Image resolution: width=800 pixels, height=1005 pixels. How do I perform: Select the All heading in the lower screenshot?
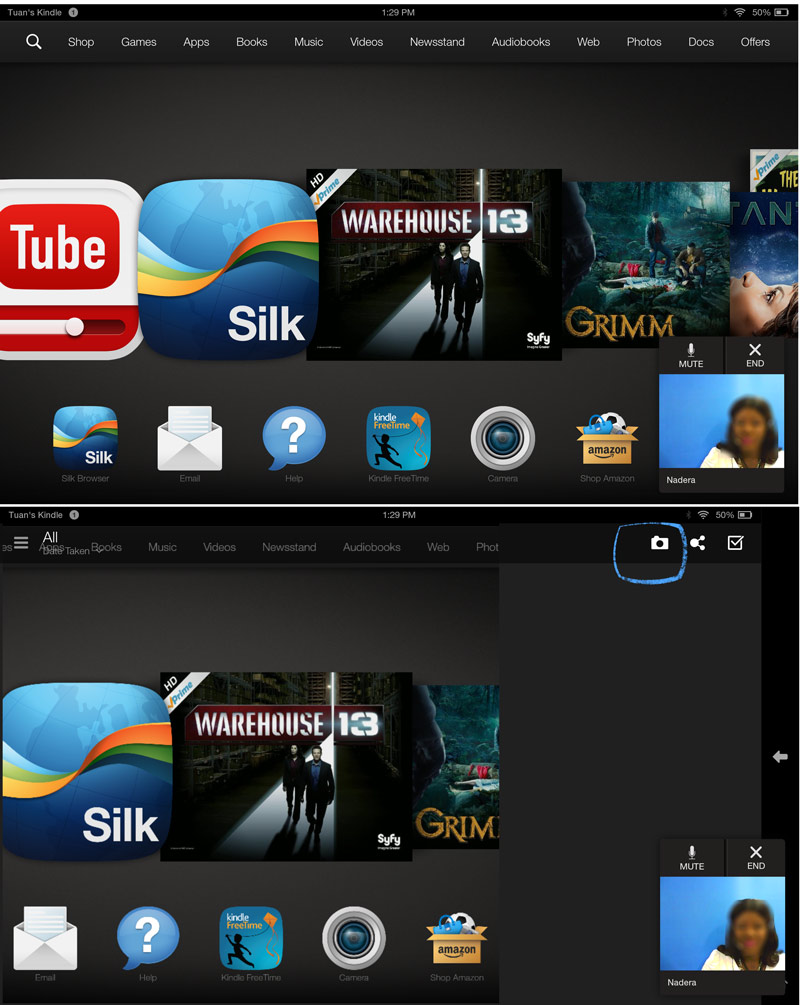point(50,537)
